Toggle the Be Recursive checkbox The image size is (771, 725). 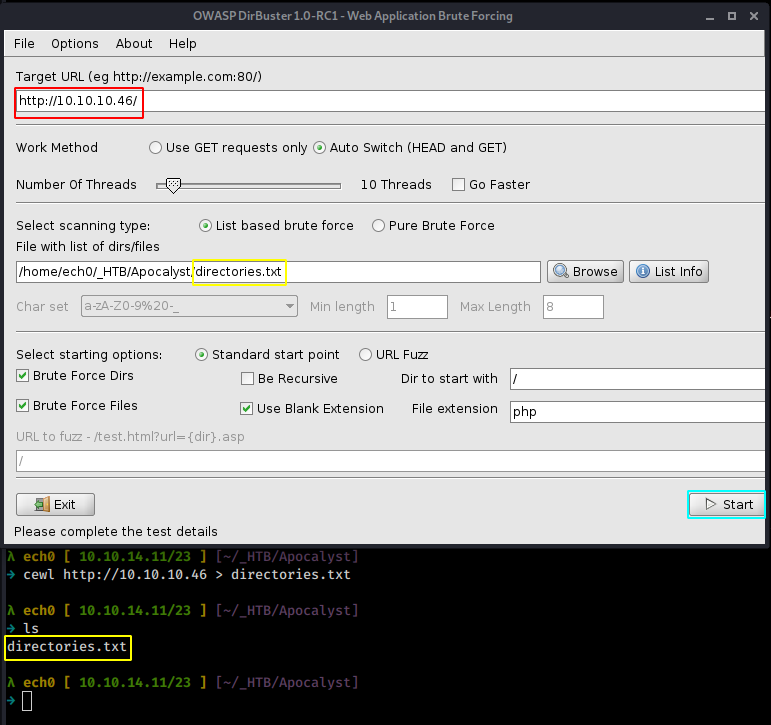248,379
